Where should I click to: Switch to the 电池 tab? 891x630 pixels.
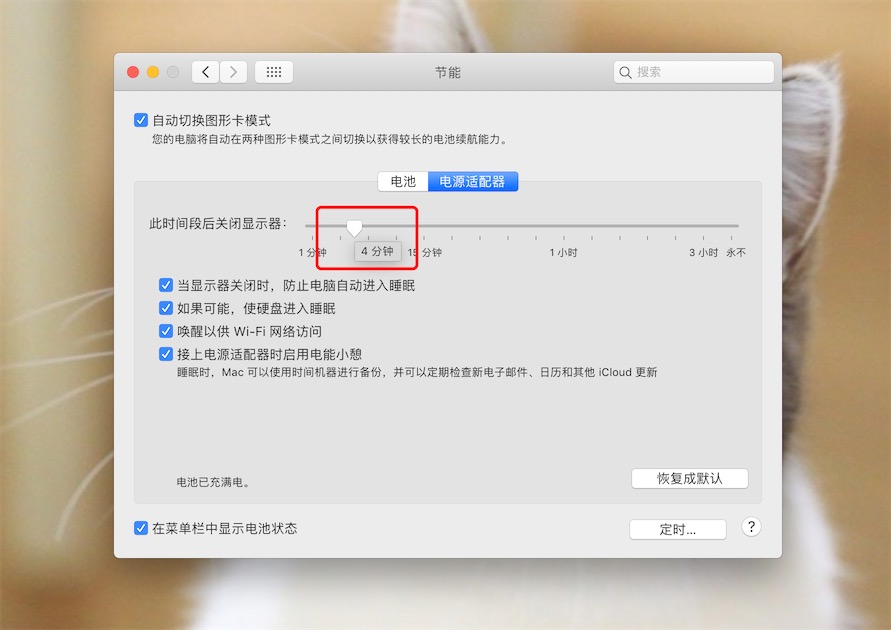click(403, 182)
